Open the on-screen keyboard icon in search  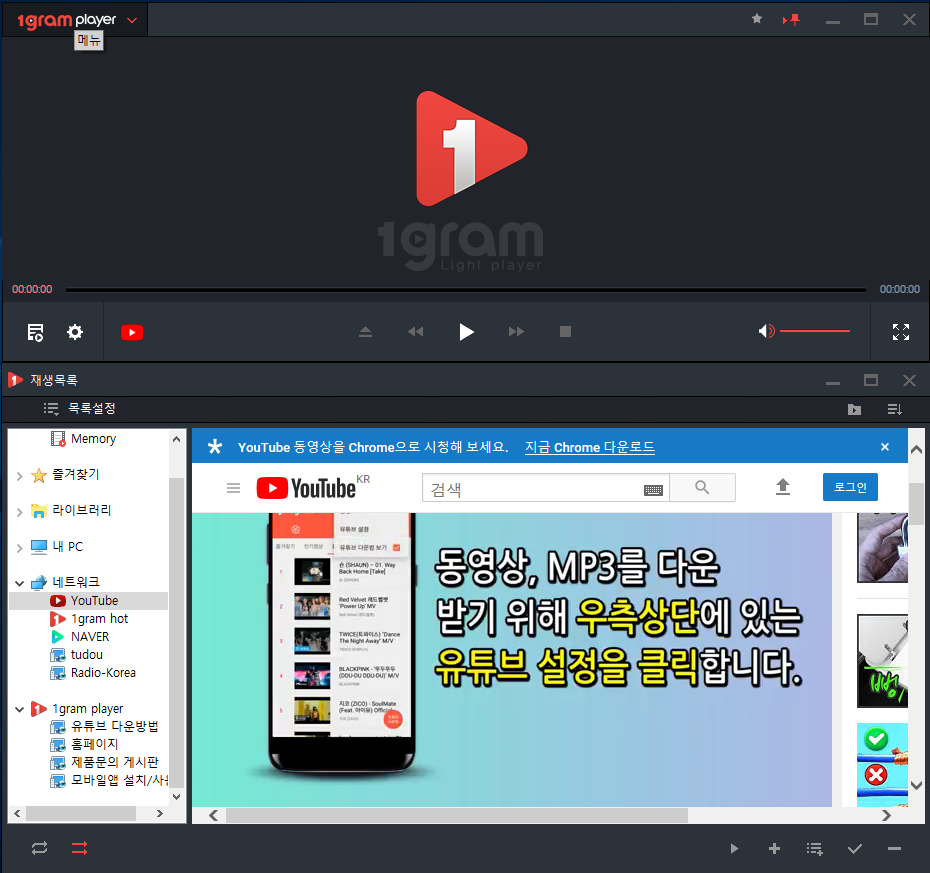click(653, 490)
